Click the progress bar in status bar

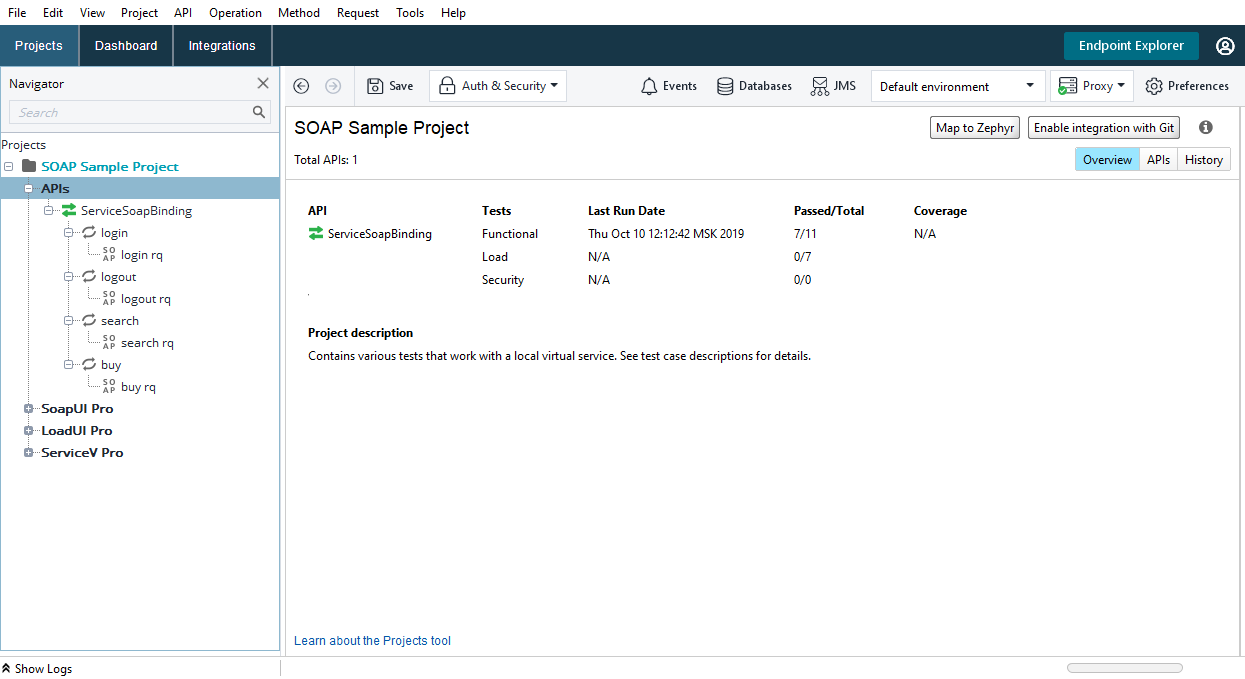1125,668
